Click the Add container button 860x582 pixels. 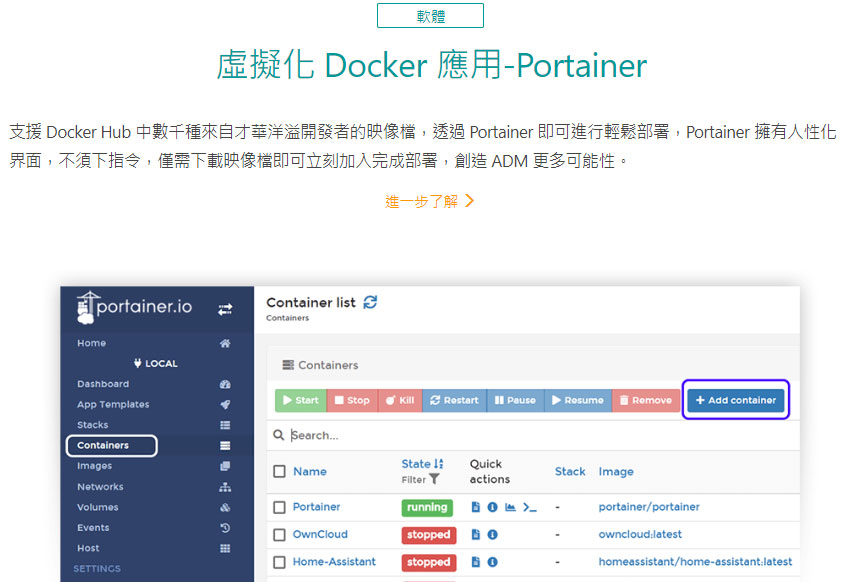click(735, 400)
